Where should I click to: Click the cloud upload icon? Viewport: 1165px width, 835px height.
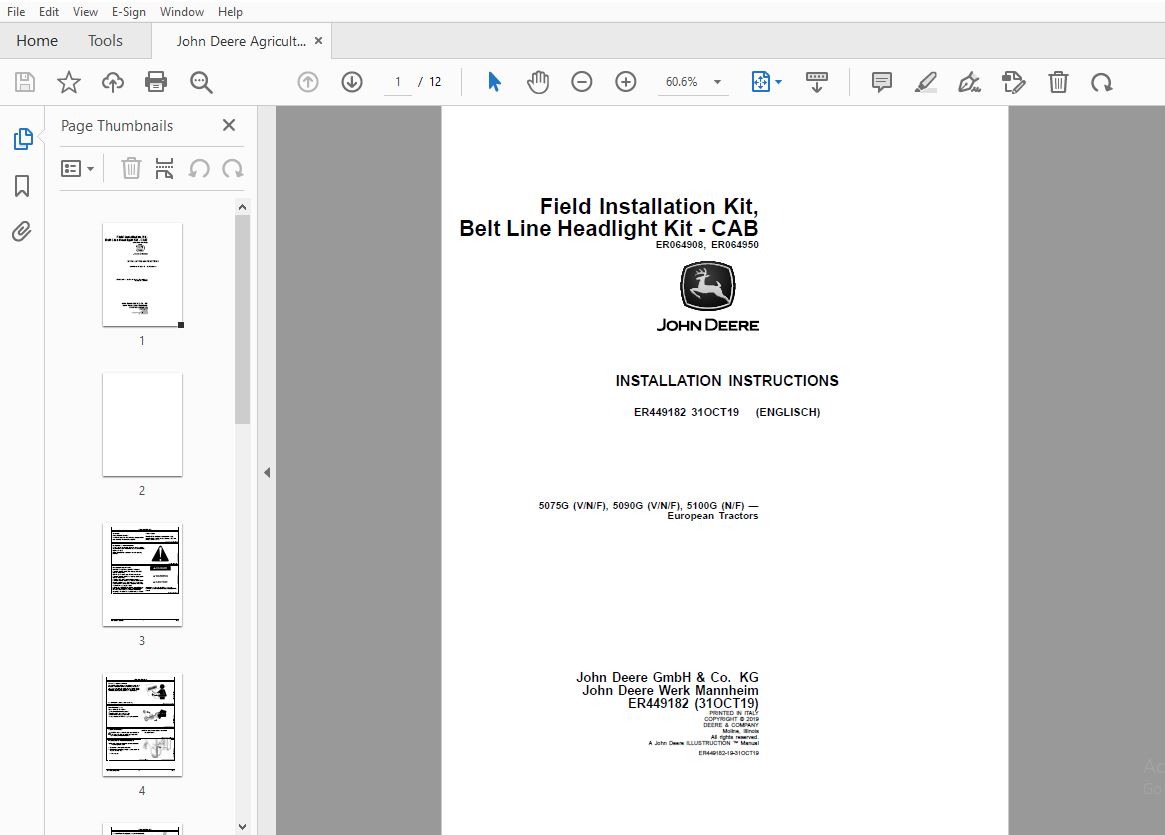[x=113, y=82]
